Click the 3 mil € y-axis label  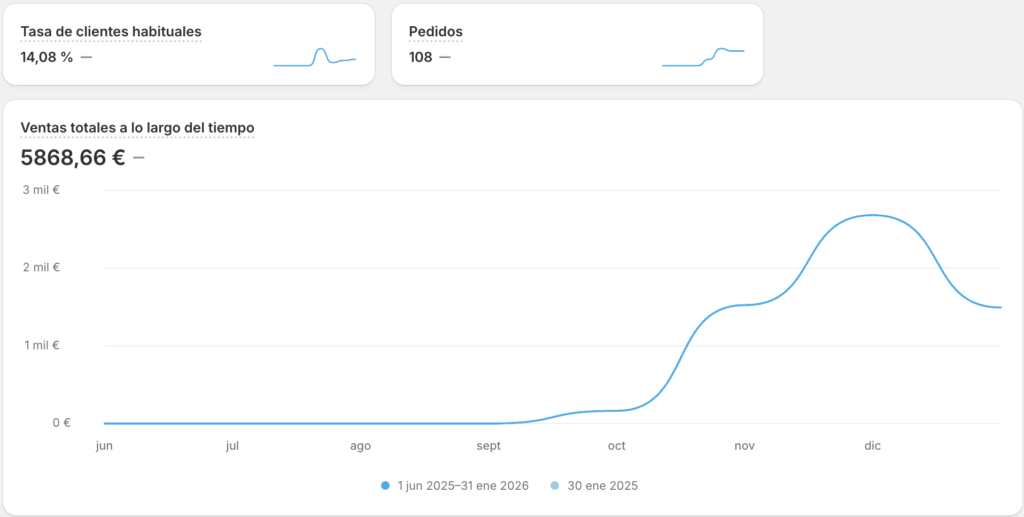click(41, 190)
